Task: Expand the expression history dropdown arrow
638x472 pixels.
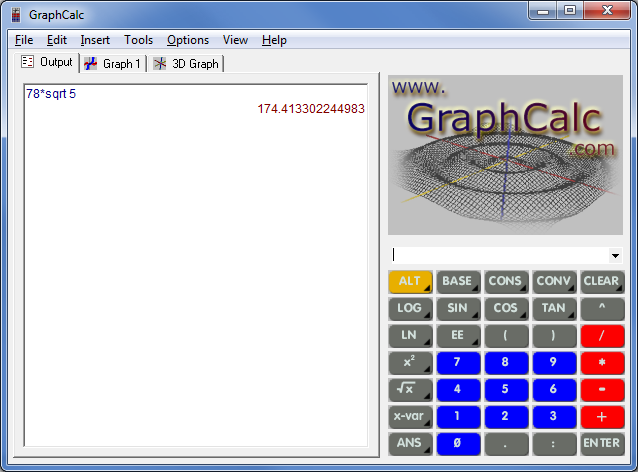Action: [x=615, y=256]
